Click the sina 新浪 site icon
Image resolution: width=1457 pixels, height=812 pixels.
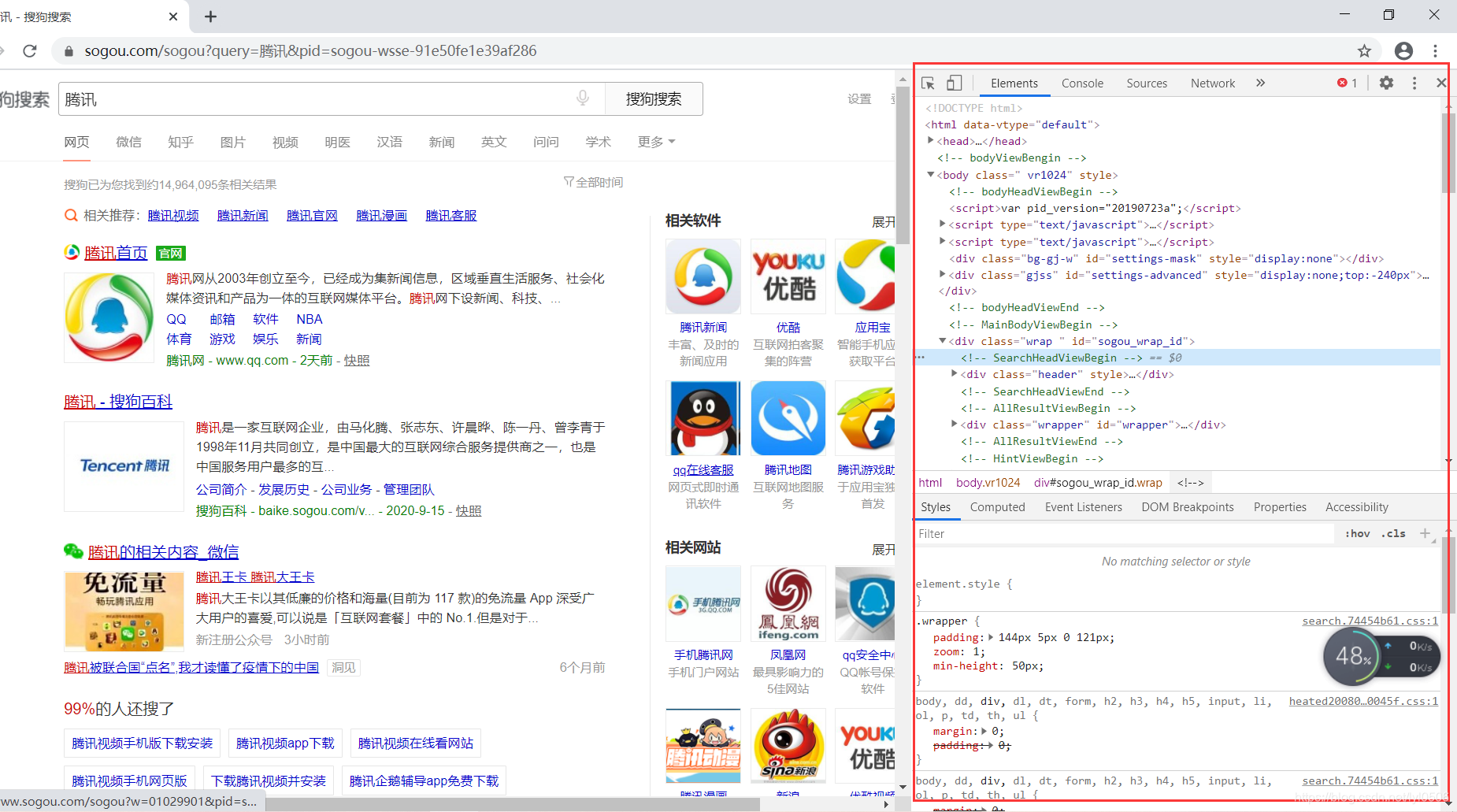788,745
